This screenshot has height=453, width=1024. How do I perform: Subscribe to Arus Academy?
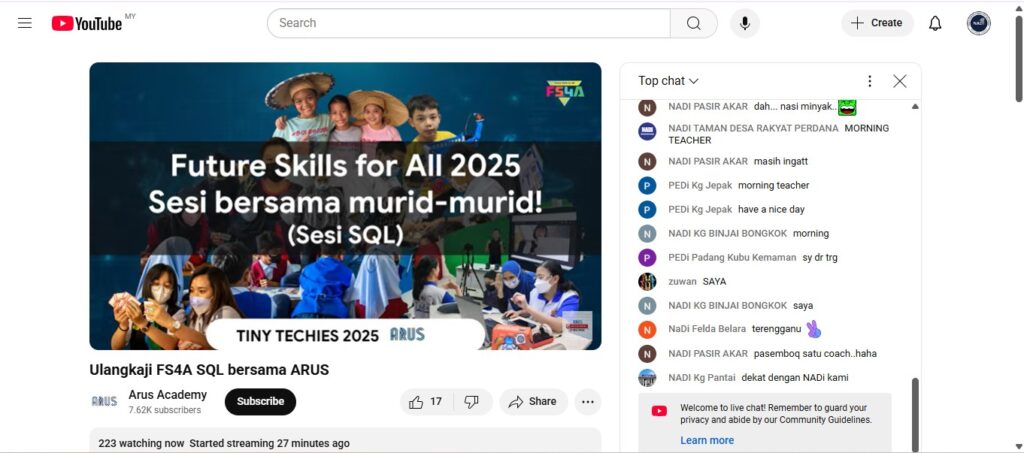(x=260, y=402)
